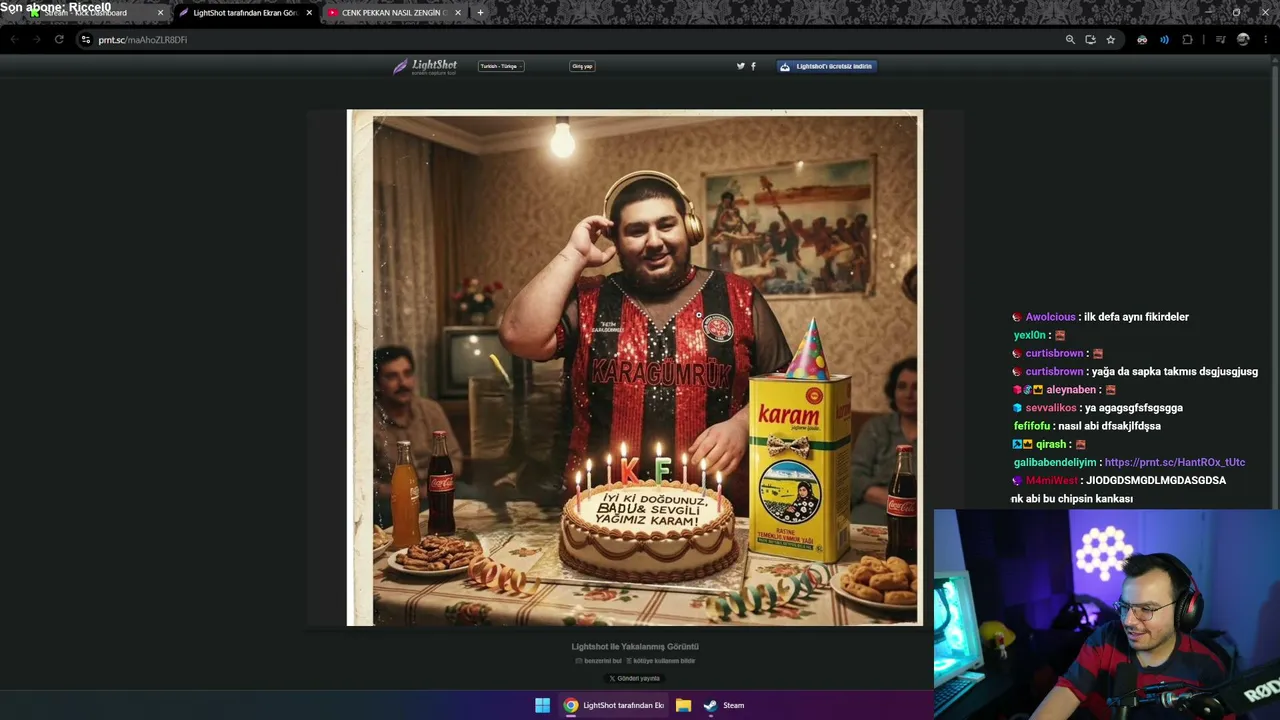The image size is (1280, 720).
Task: Switch to CENK PEKKAN NASIL ZENGIN tab
Action: pos(394,13)
